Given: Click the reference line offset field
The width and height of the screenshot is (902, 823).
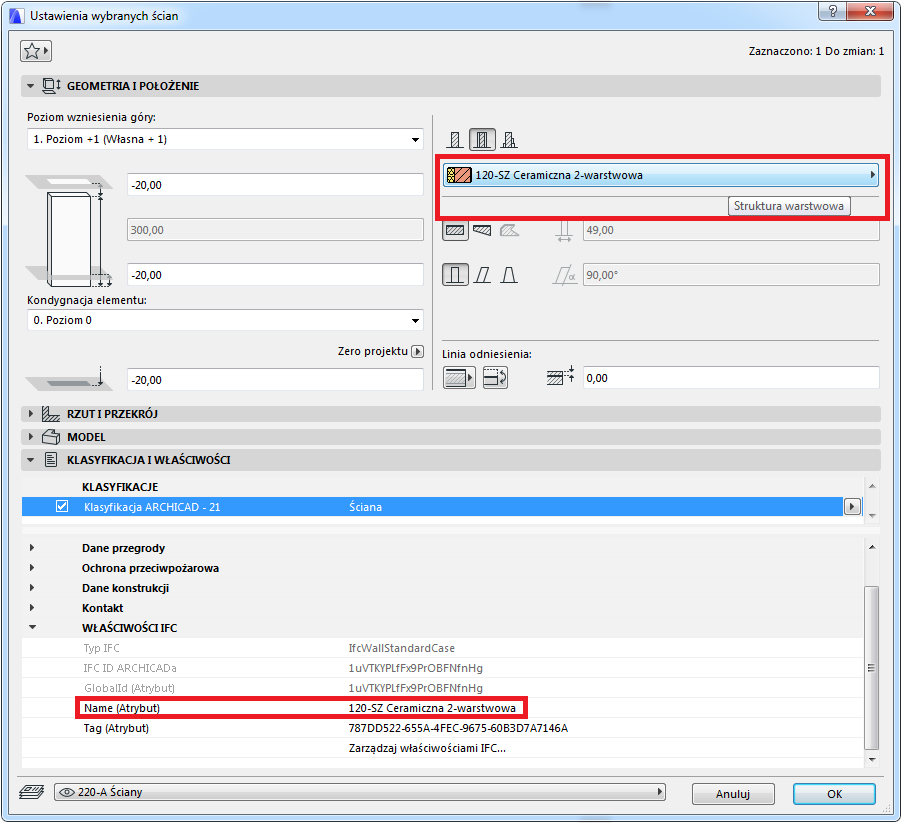Looking at the screenshot, I should pos(730,377).
